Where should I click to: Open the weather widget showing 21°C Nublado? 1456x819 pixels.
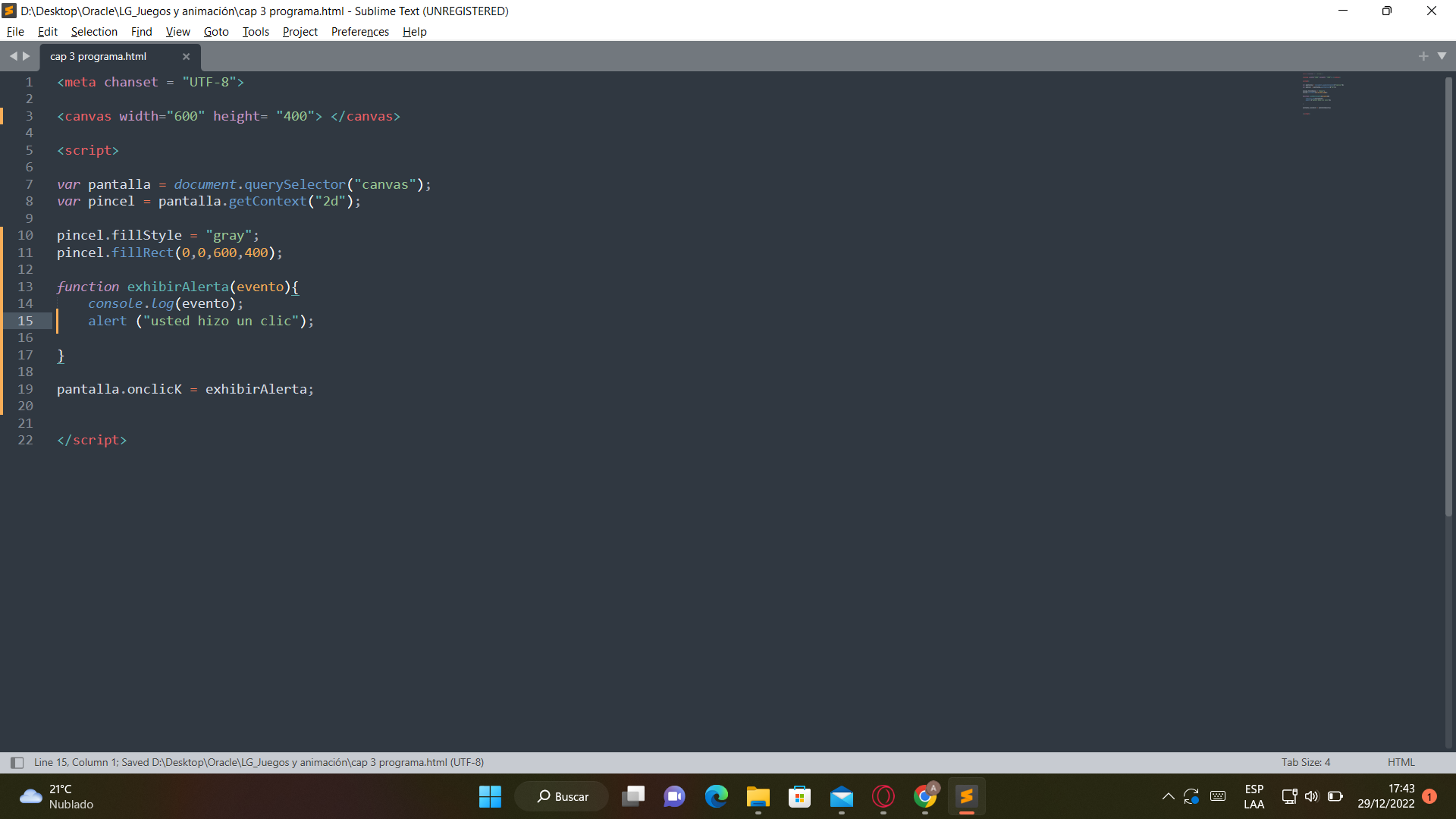pyautogui.click(x=57, y=796)
